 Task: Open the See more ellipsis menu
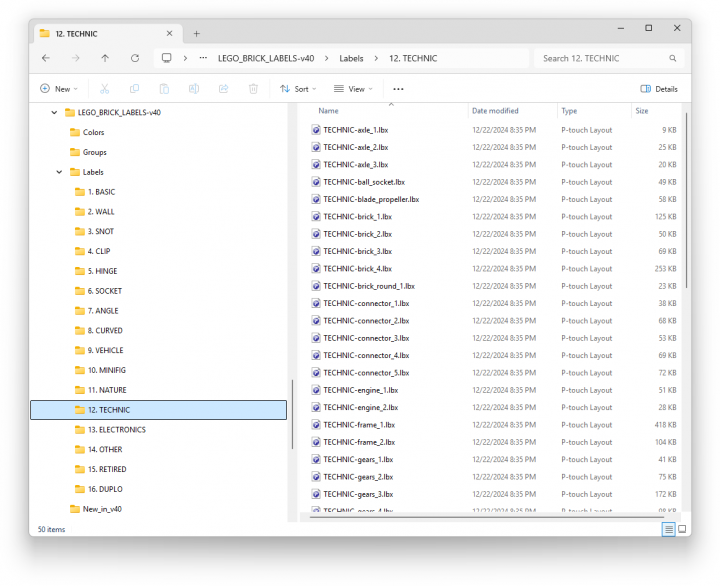[398, 89]
